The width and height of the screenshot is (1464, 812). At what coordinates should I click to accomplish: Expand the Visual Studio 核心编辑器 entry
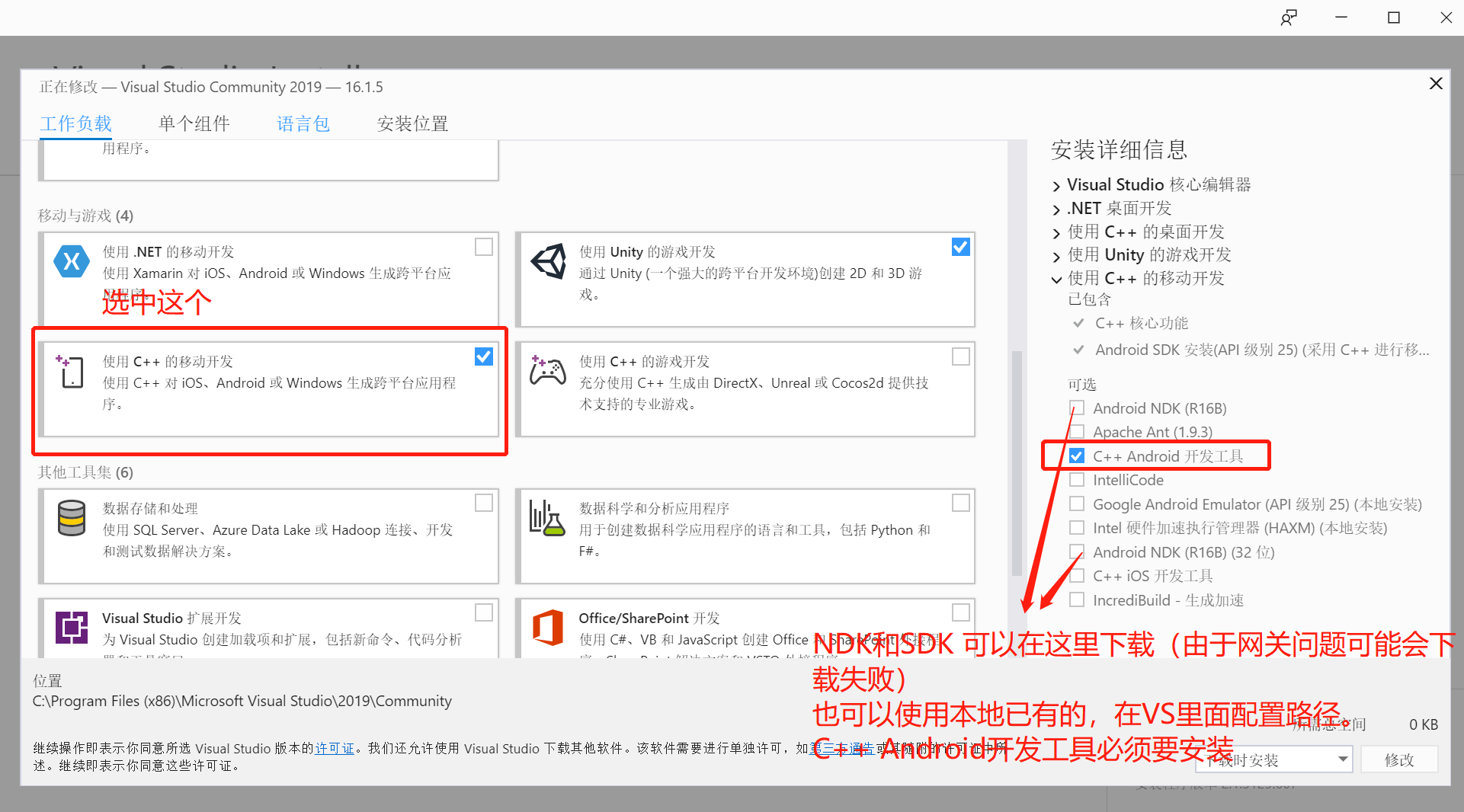tap(1057, 184)
